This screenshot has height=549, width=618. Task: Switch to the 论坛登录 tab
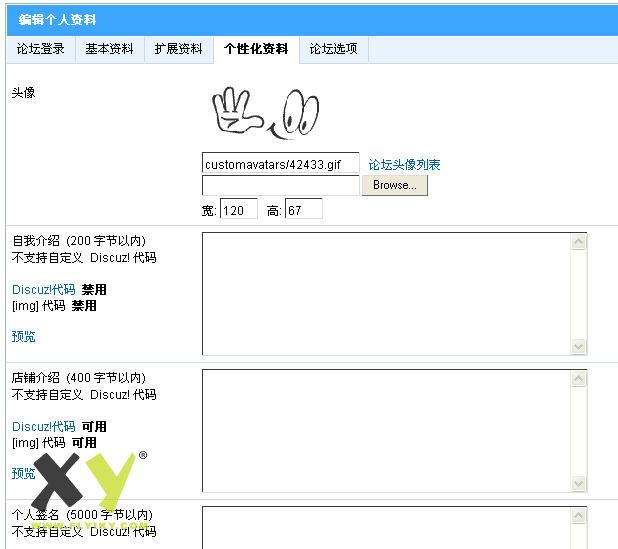(x=41, y=49)
